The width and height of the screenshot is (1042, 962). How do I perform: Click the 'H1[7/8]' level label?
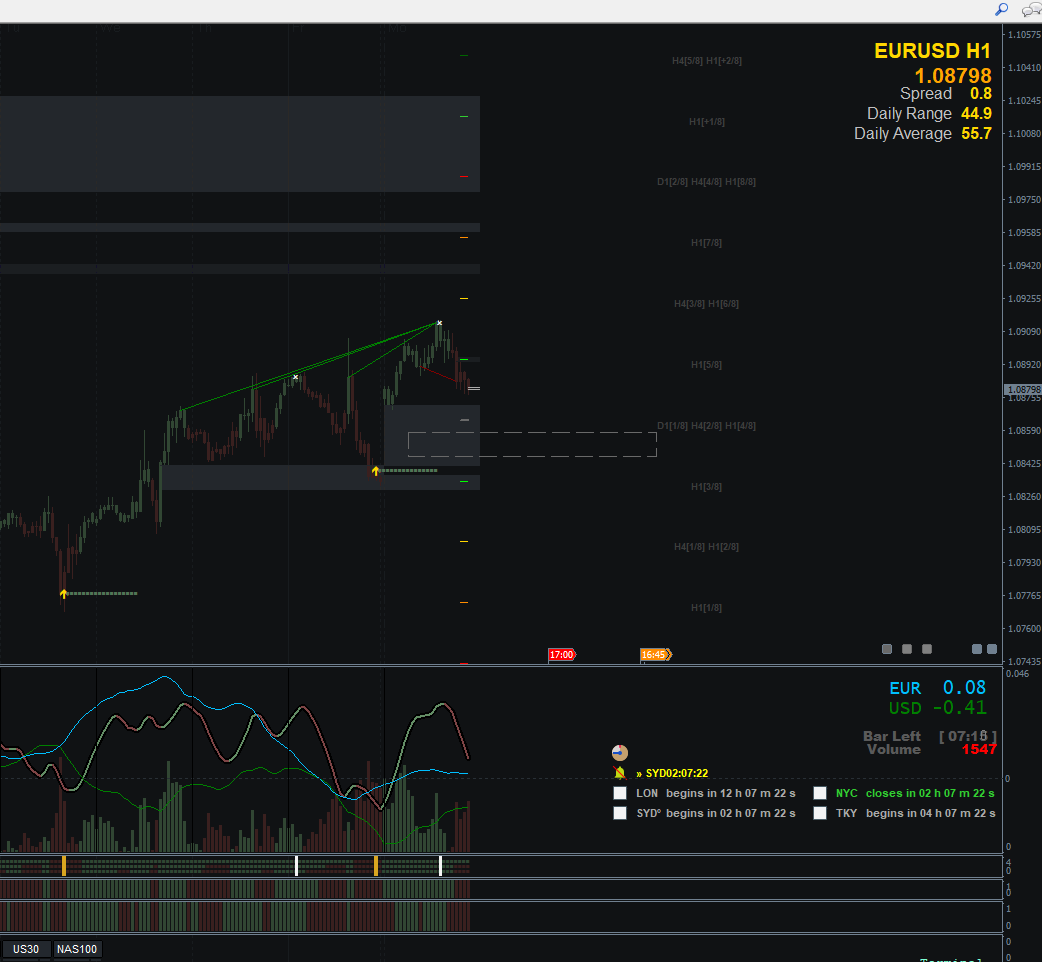click(x=706, y=242)
